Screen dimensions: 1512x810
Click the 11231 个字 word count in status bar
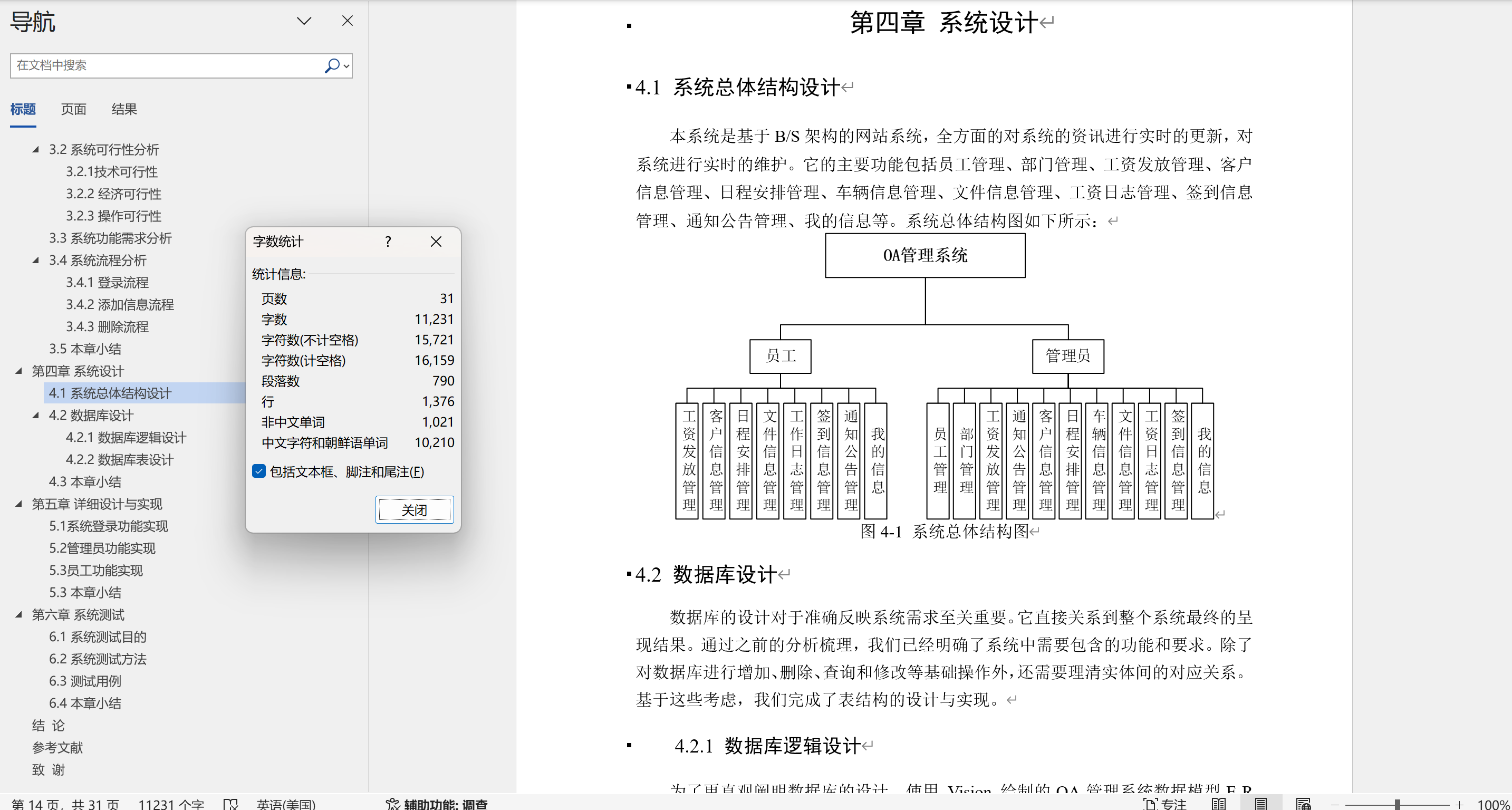coord(171,804)
